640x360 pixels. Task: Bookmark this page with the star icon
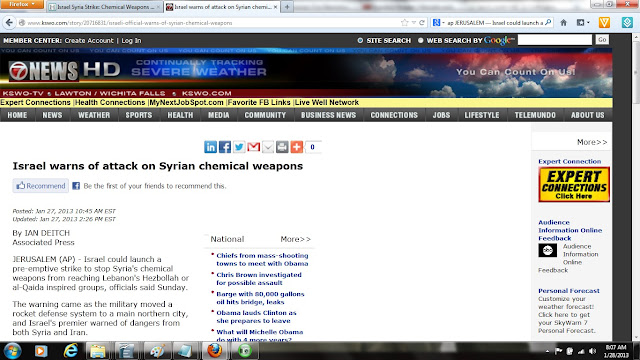[x=404, y=23]
